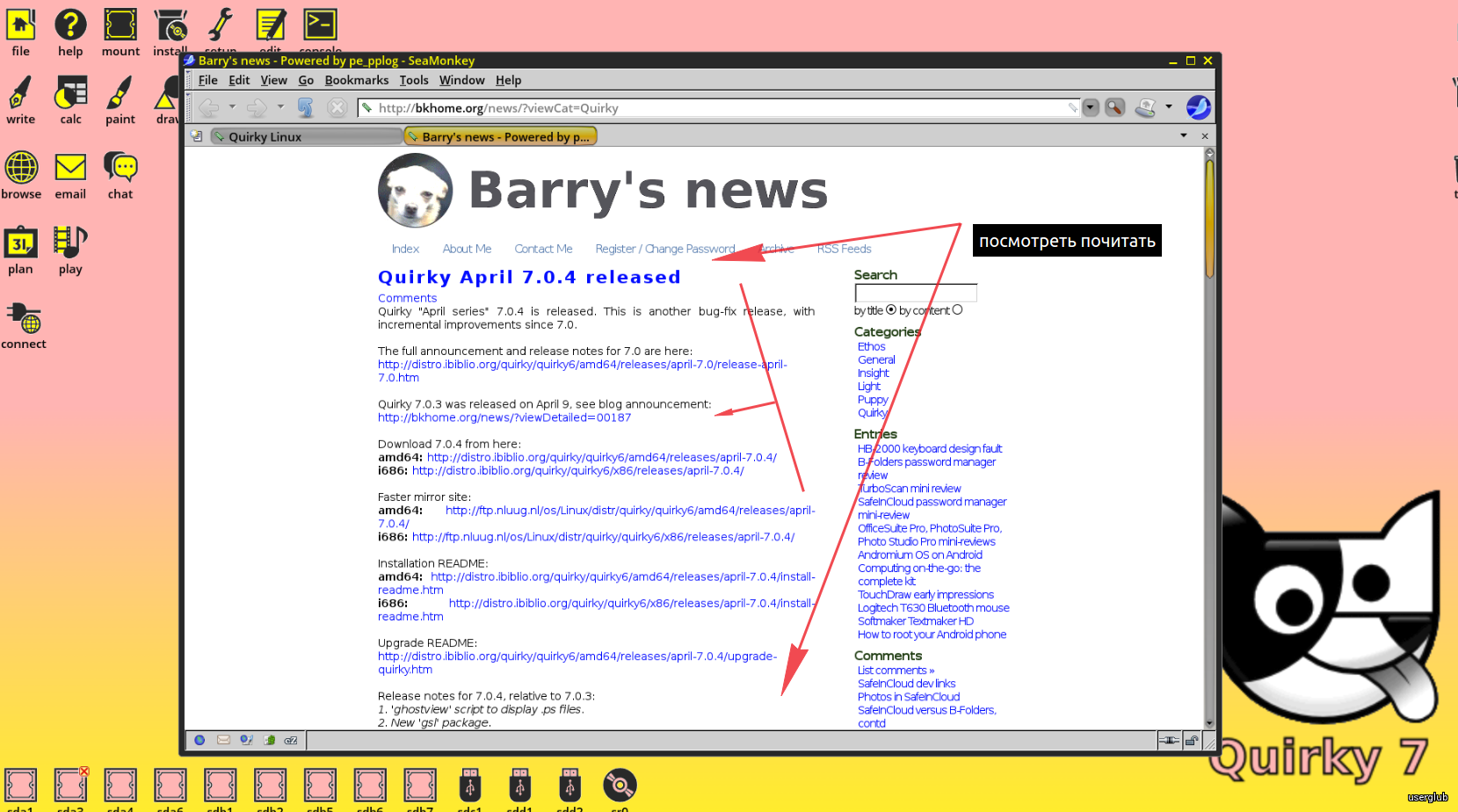Open a new tab with tab bar icon
The width and height of the screenshot is (1458, 812).
pos(196,136)
